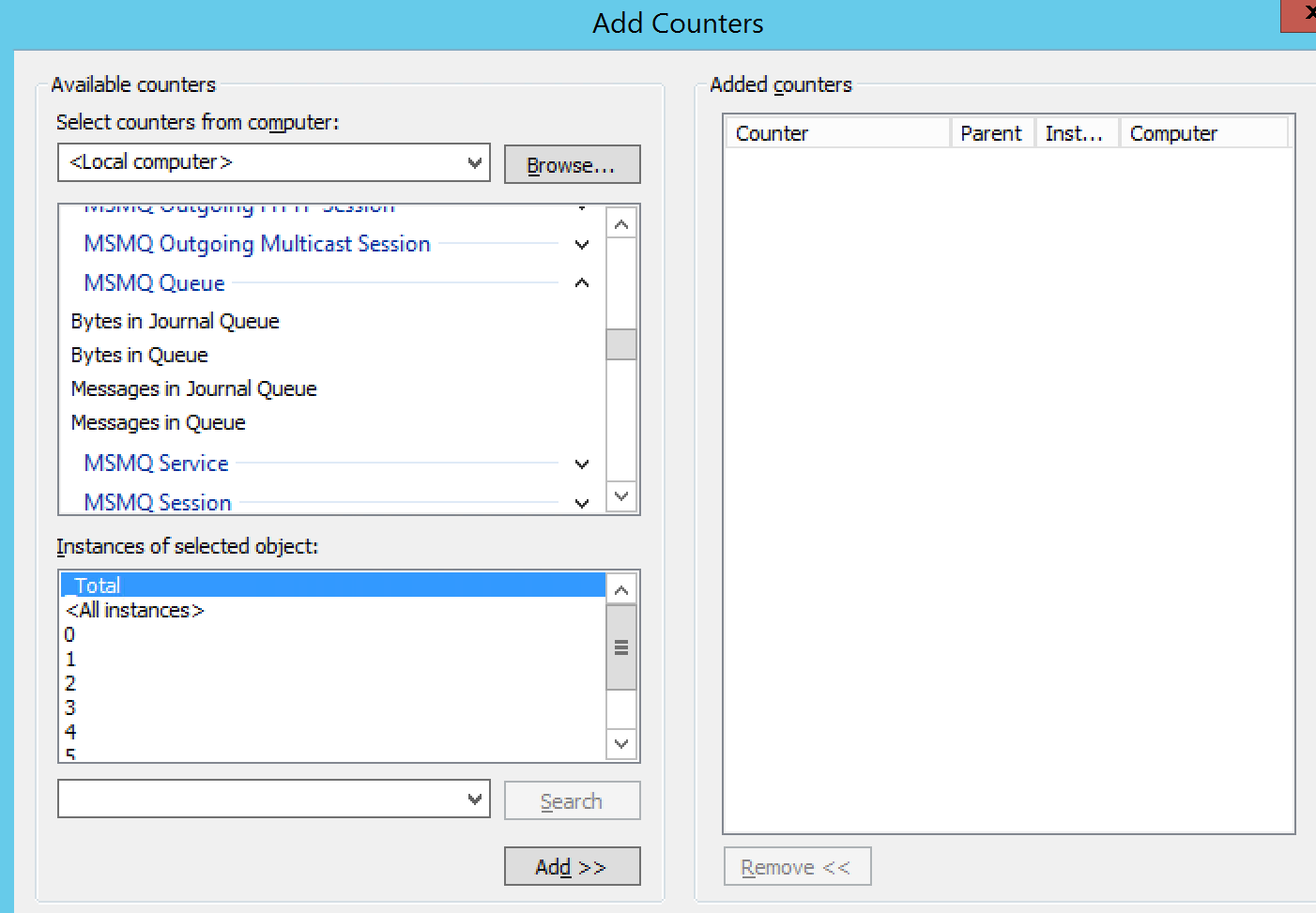
Task: Click the Add >> button
Action: coord(572,867)
